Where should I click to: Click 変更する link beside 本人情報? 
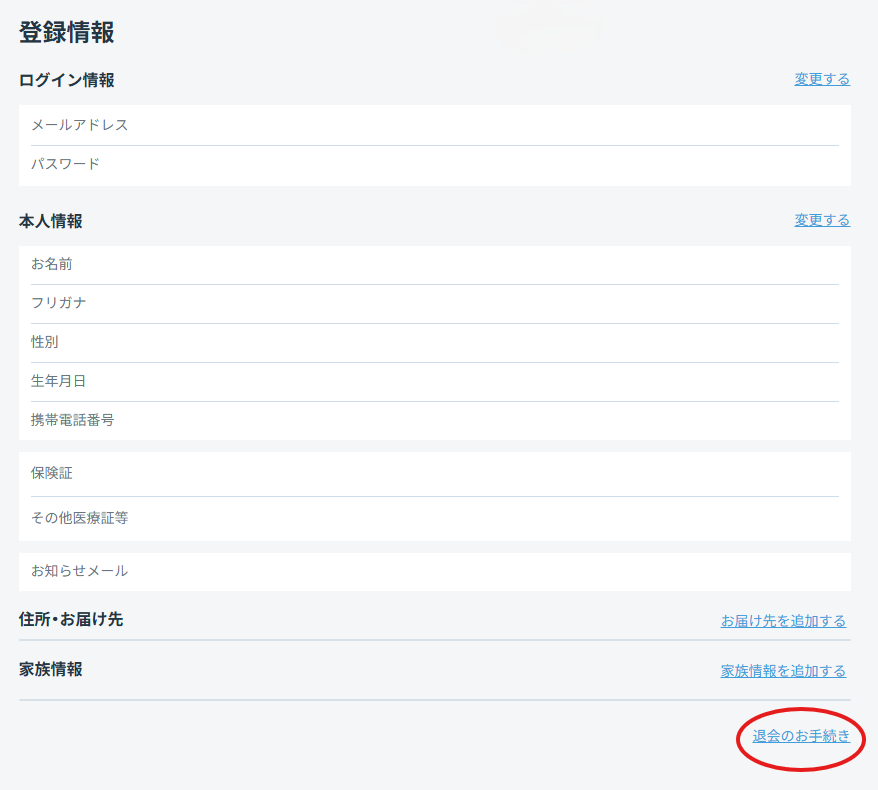tap(822, 220)
